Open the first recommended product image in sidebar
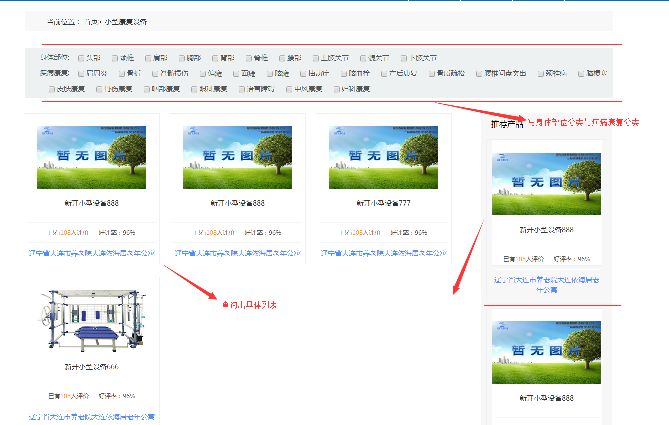The height and width of the screenshot is (425, 669). pos(546,184)
